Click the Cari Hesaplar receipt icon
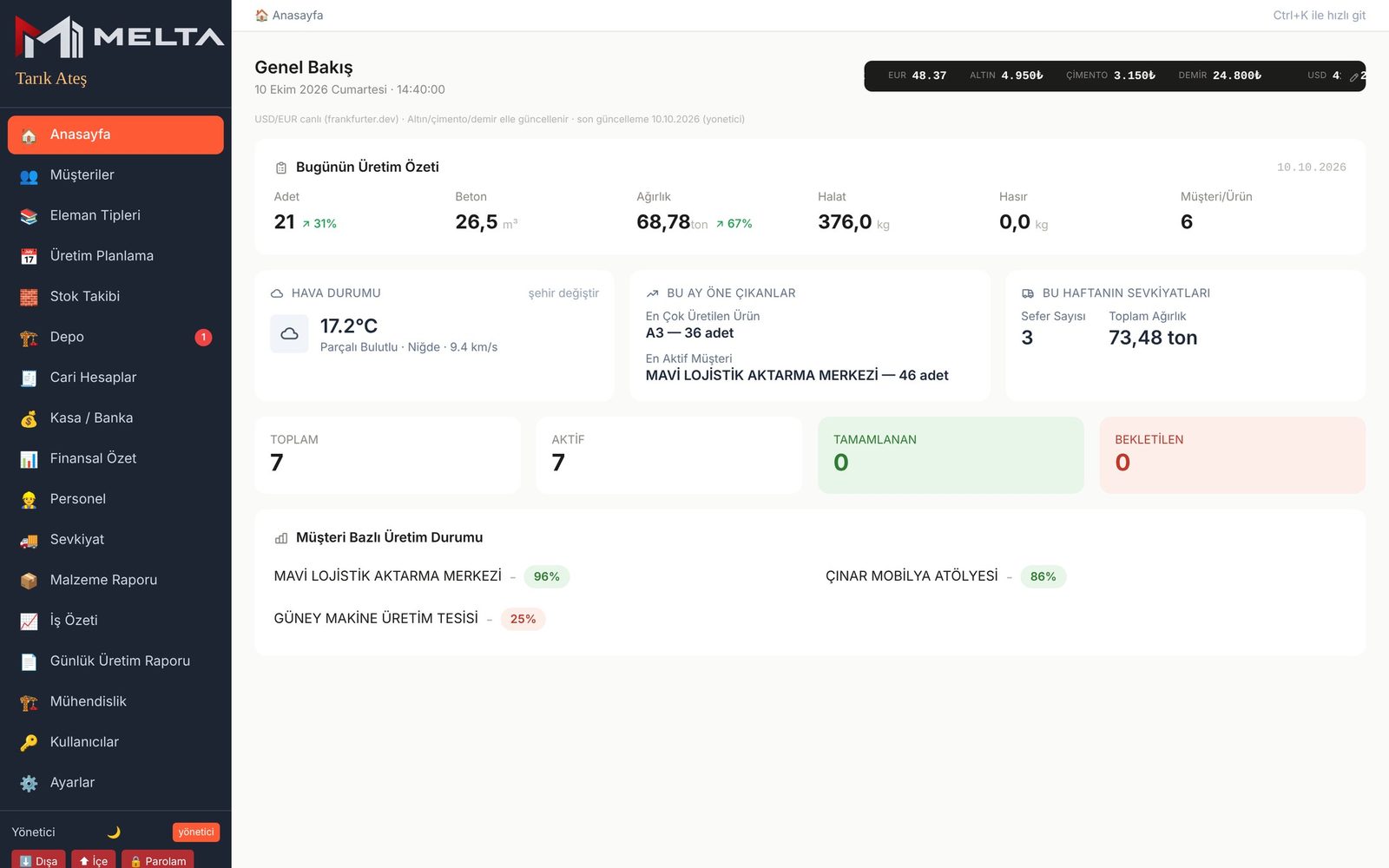 click(29, 378)
